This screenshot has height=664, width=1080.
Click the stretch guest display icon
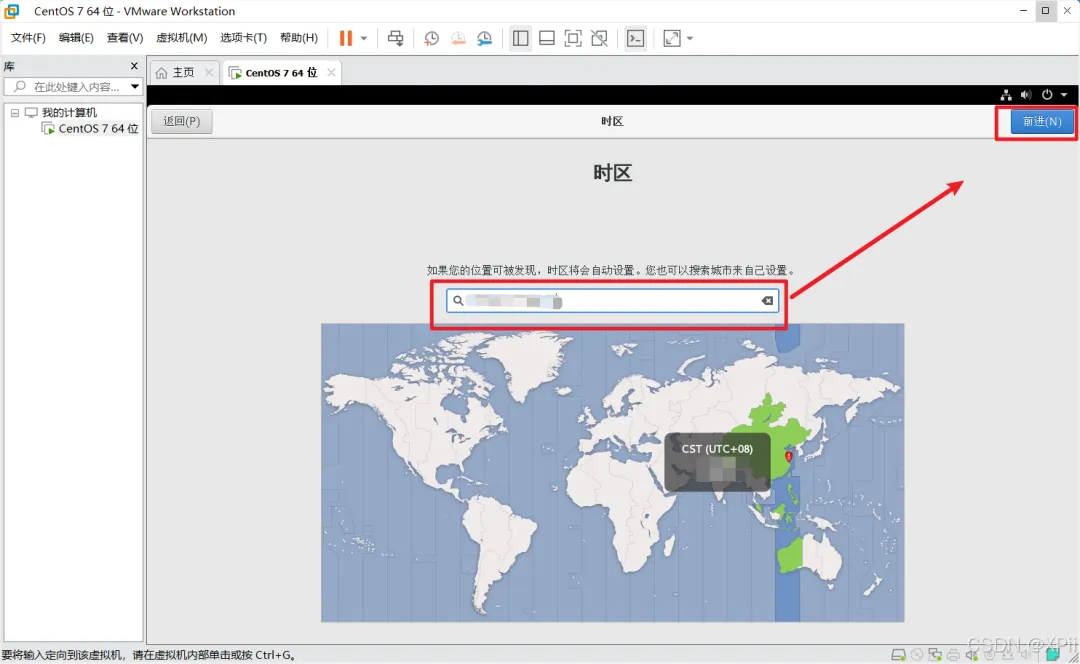tap(672, 39)
